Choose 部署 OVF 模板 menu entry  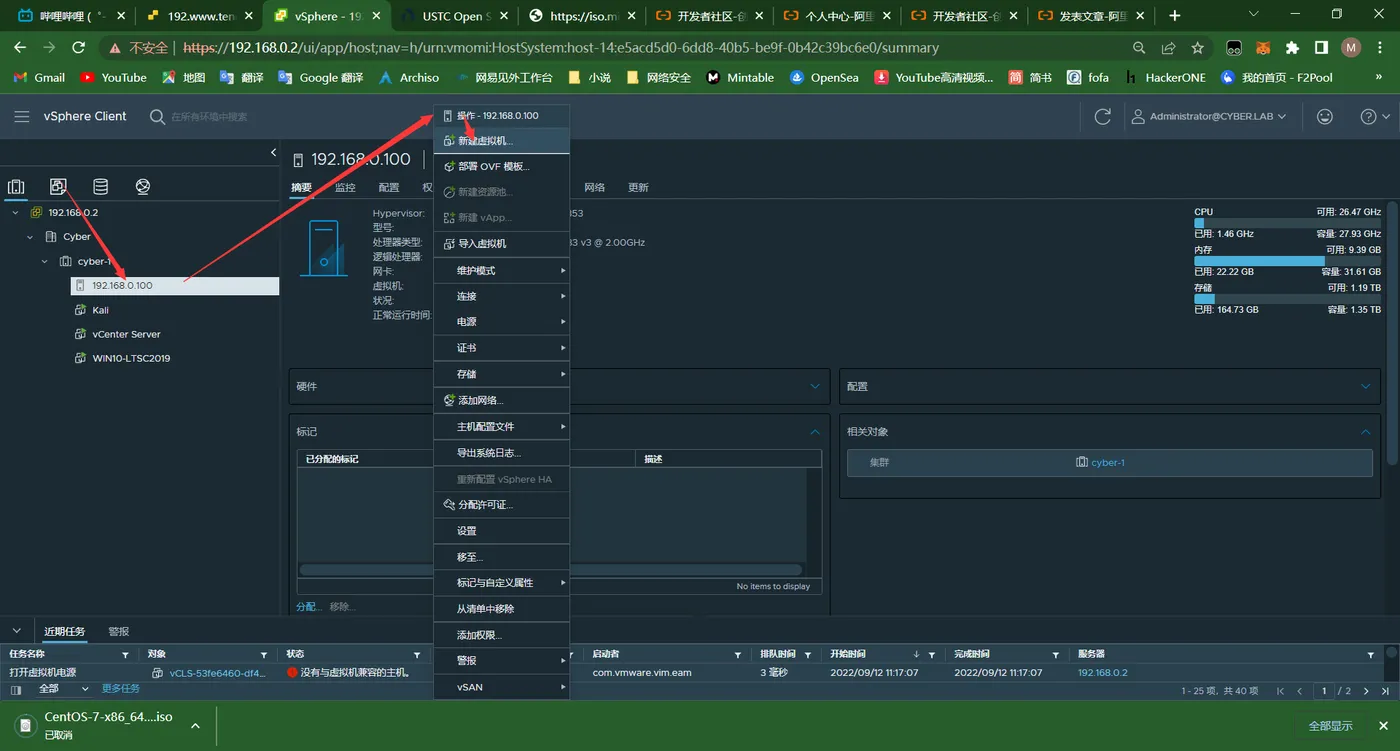[x=501, y=167]
